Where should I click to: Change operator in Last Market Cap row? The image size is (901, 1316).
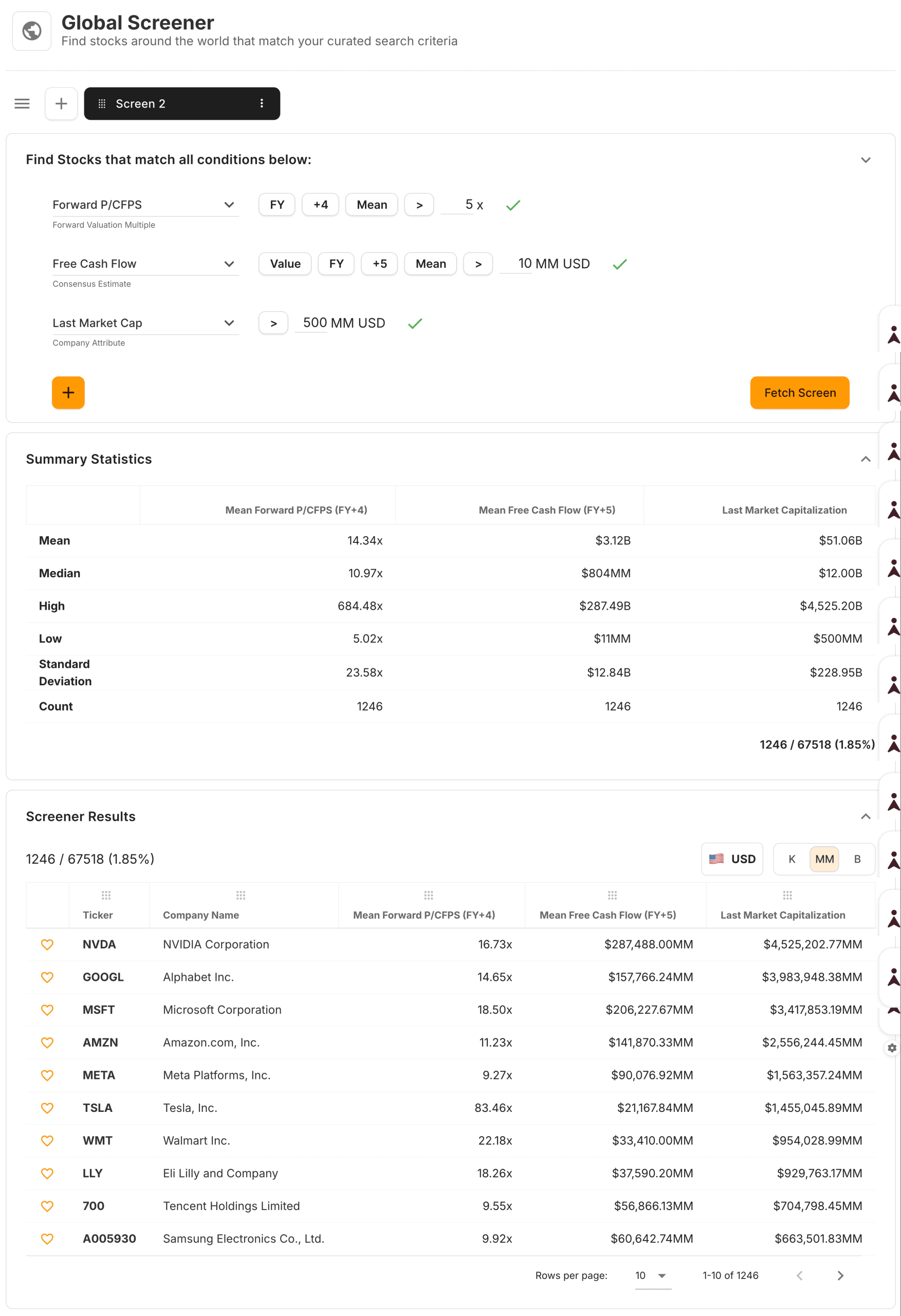273,323
